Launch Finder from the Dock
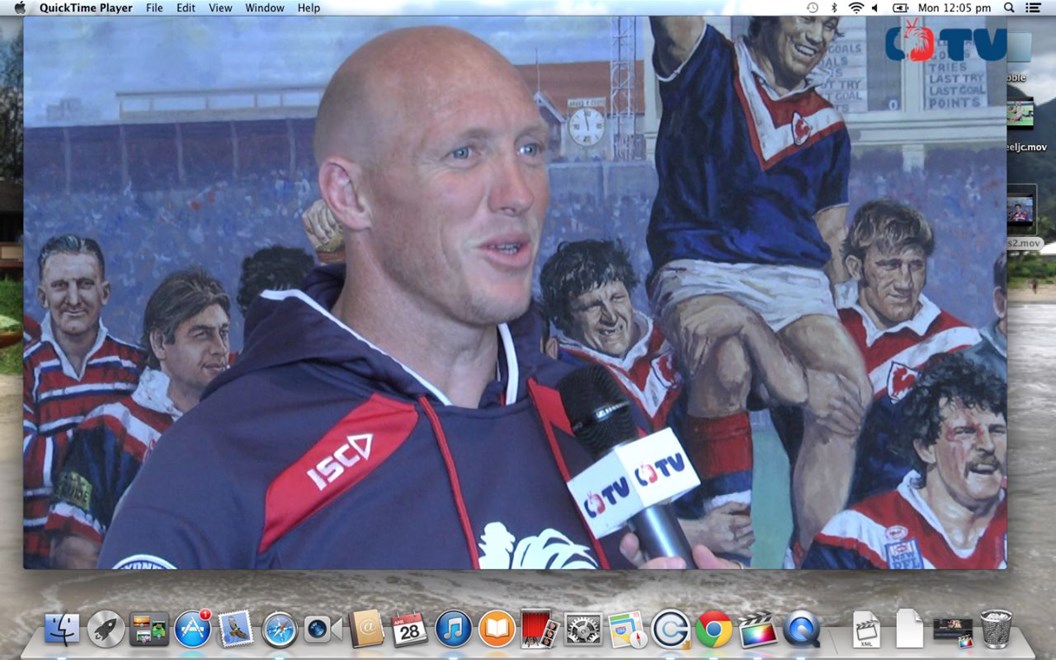The width and height of the screenshot is (1056, 660). [62, 629]
